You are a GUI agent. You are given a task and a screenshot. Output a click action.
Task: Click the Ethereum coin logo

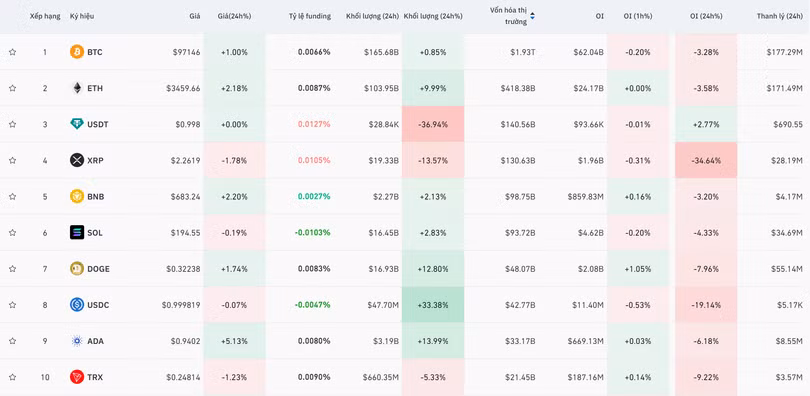tap(77, 88)
